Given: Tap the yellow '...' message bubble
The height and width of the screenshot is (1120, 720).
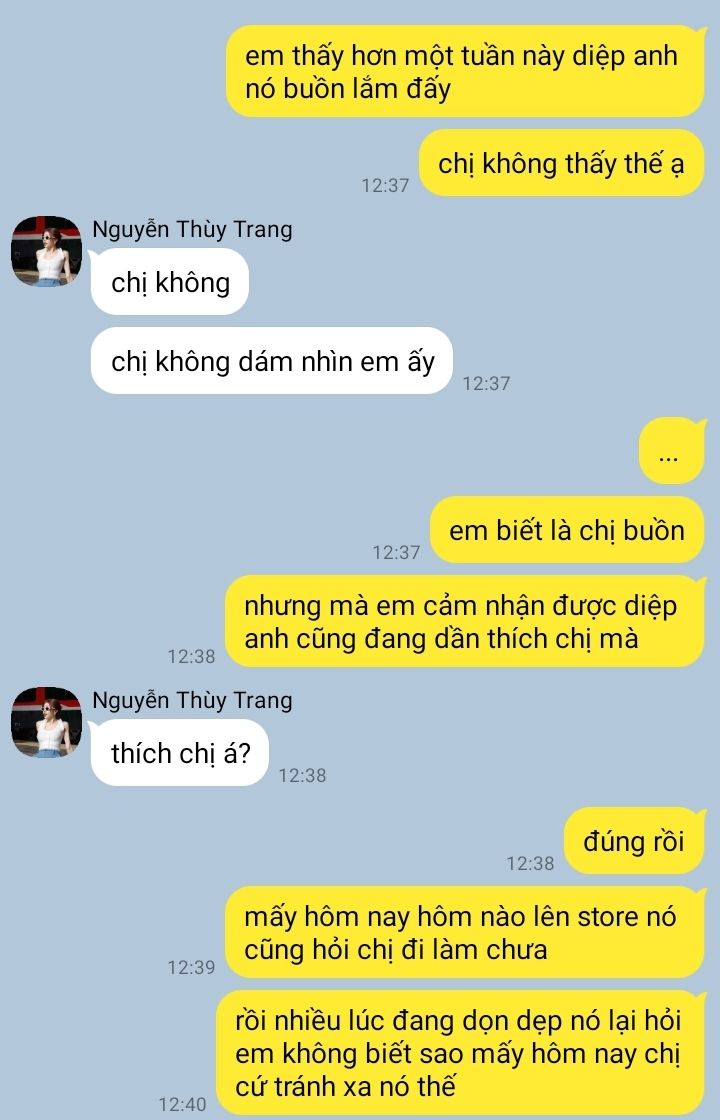Looking at the screenshot, I should [671, 451].
